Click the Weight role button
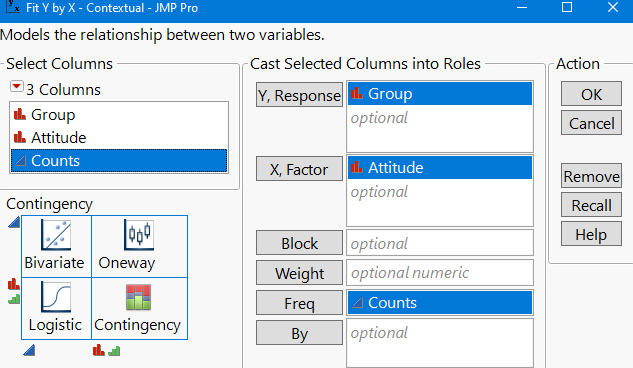 coord(299,273)
